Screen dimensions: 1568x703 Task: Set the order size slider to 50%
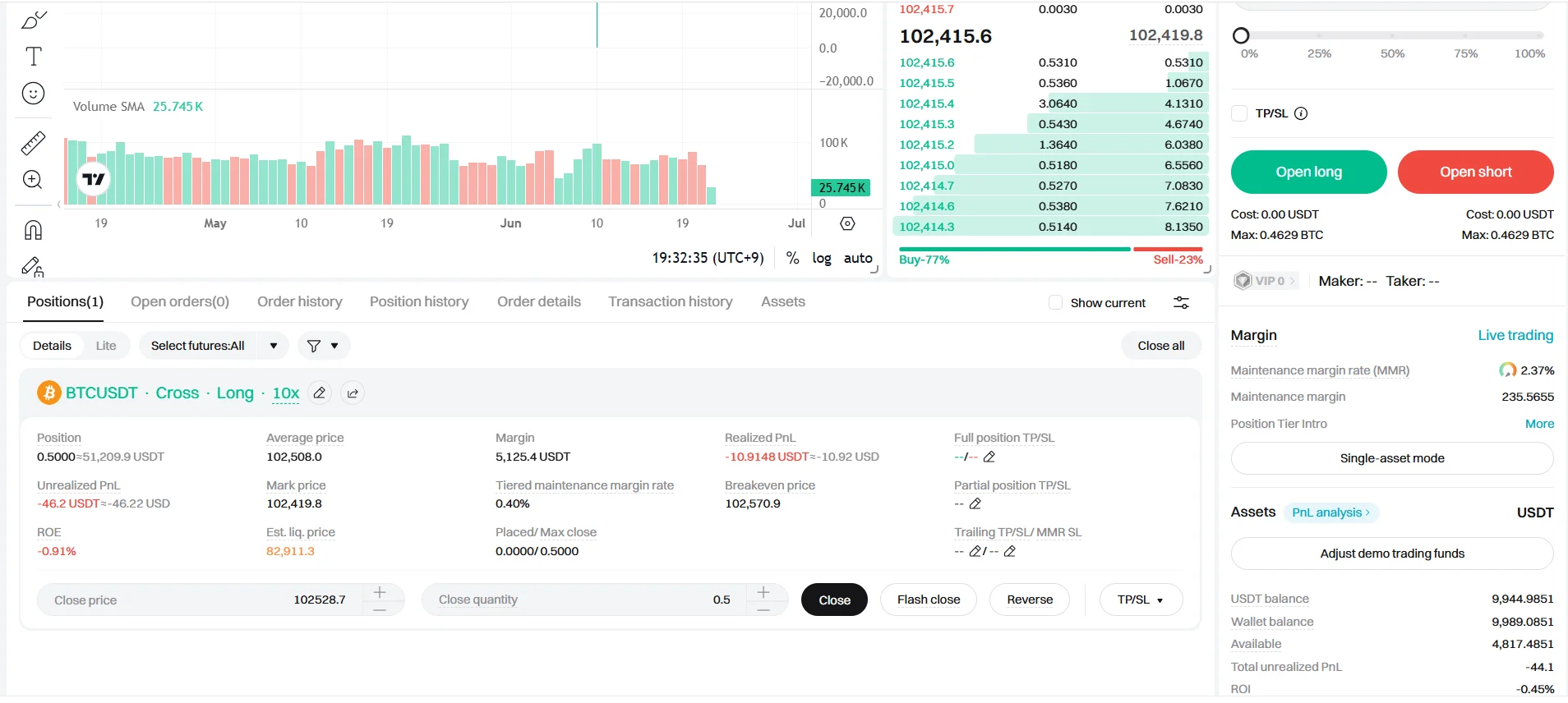point(1392,36)
